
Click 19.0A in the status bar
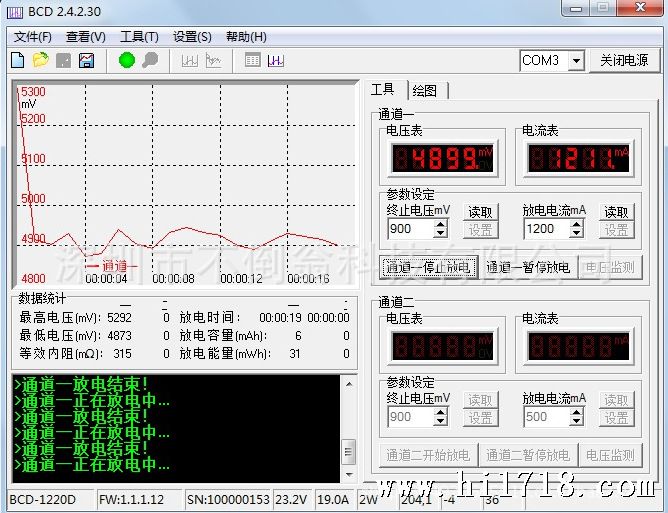[333, 499]
